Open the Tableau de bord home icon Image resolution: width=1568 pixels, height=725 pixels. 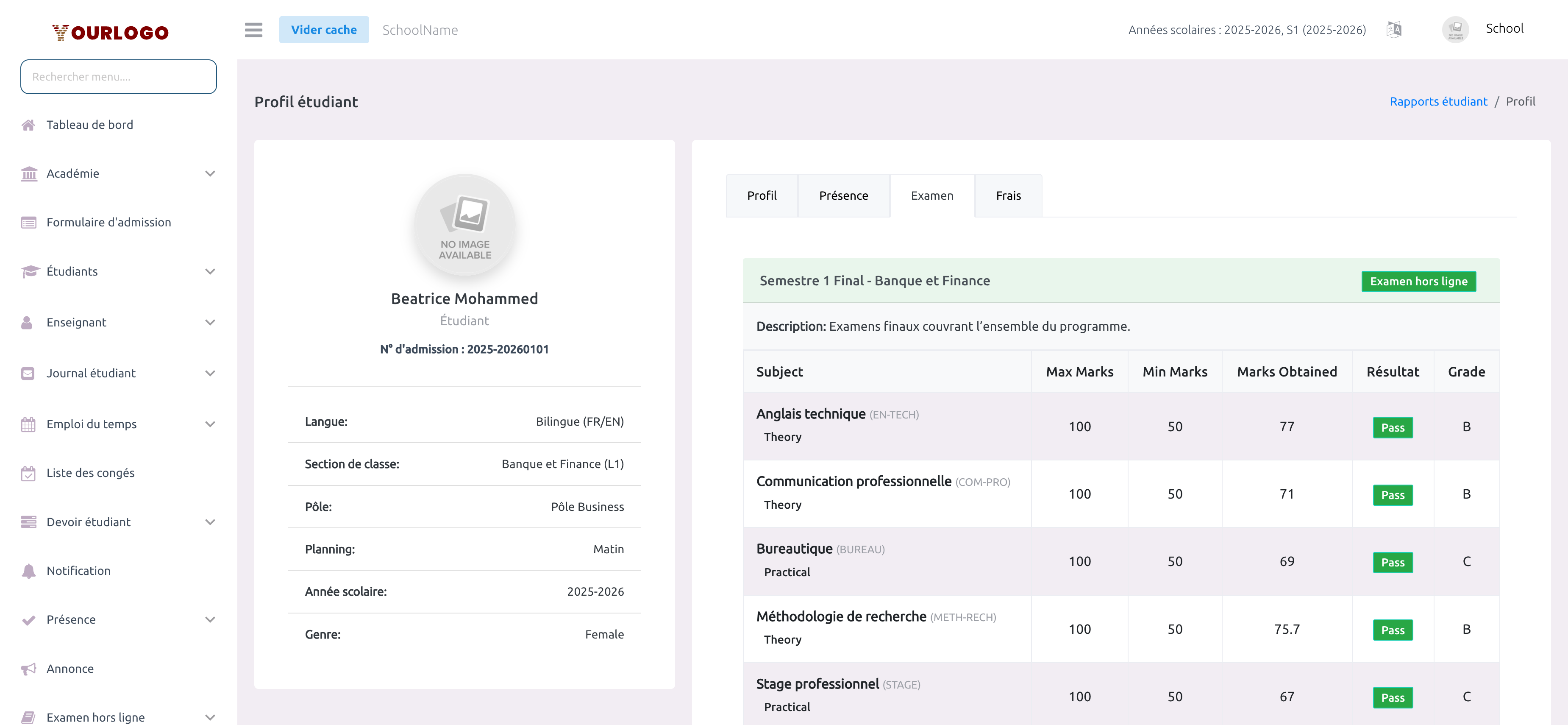[x=28, y=125]
